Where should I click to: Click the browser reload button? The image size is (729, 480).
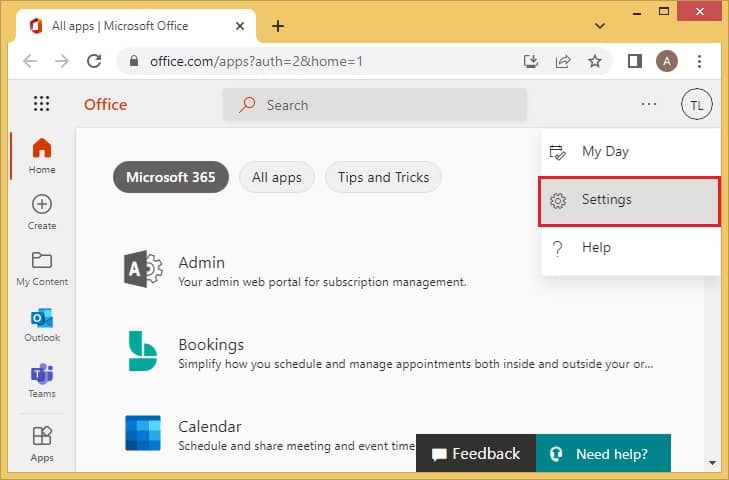(x=94, y=61)
